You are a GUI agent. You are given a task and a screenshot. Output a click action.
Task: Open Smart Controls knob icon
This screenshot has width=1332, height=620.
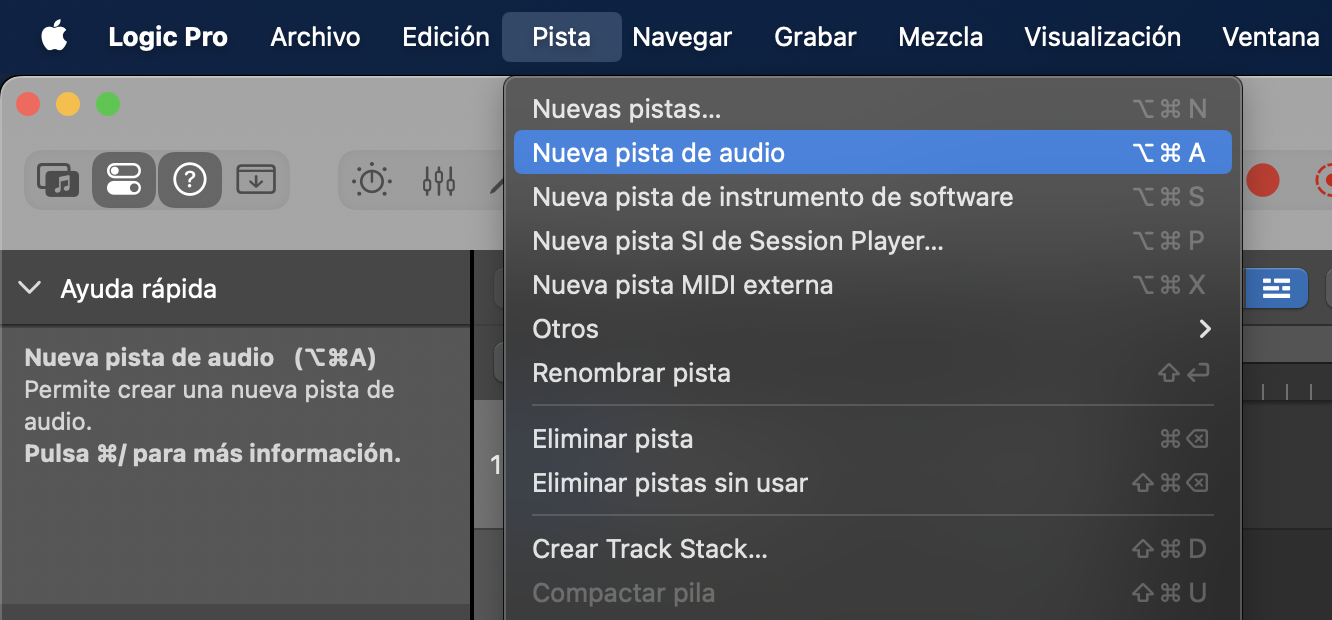pyautogui.click(x=373, y=180)
